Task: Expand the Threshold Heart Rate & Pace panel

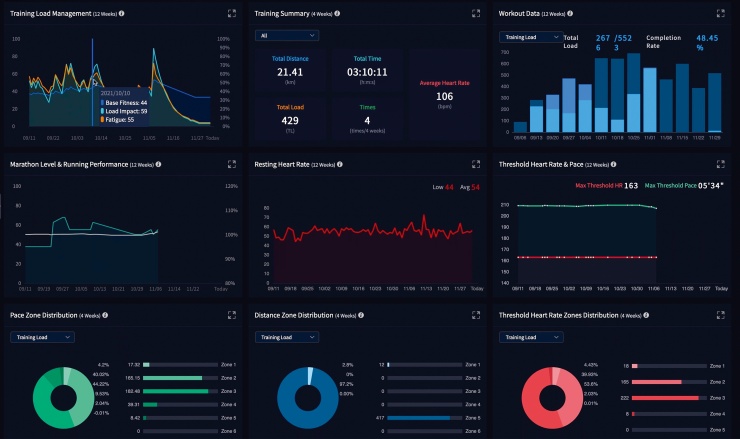Action: [721, 164]
